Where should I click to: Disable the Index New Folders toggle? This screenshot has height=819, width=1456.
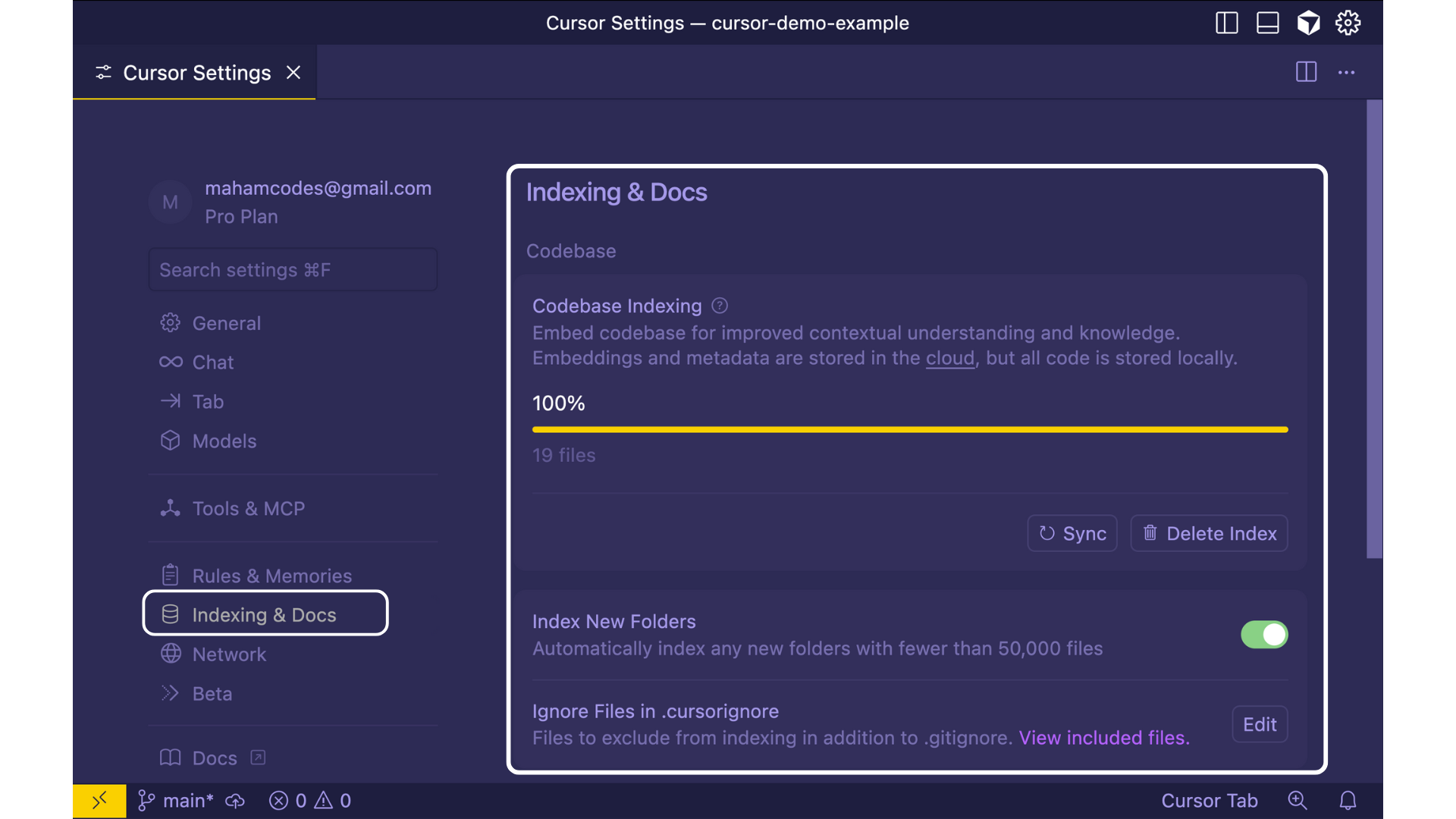pyautogui.click(x=1263, y=635)
